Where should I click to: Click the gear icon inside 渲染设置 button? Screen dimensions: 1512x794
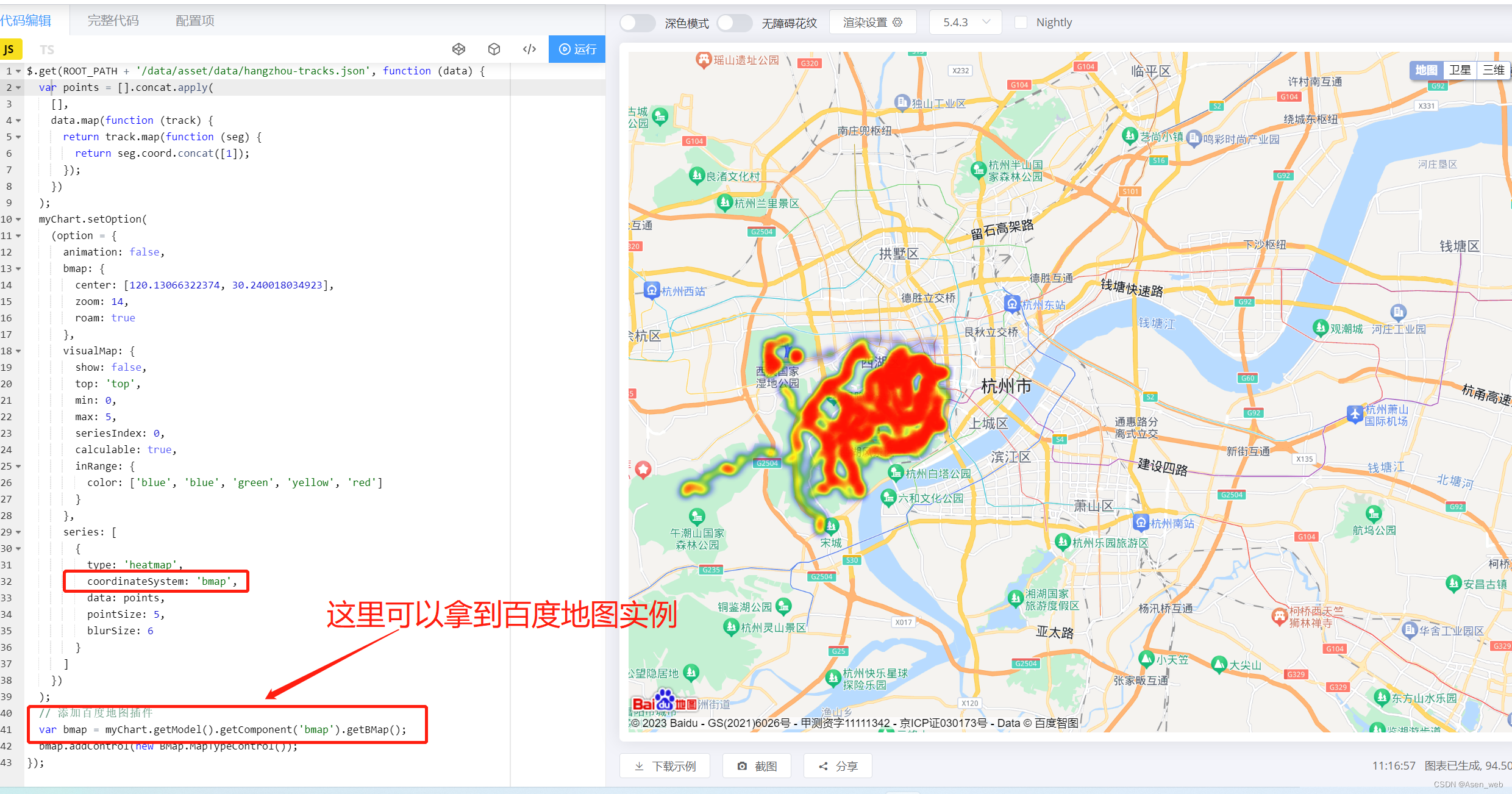(x=897, y=22)
